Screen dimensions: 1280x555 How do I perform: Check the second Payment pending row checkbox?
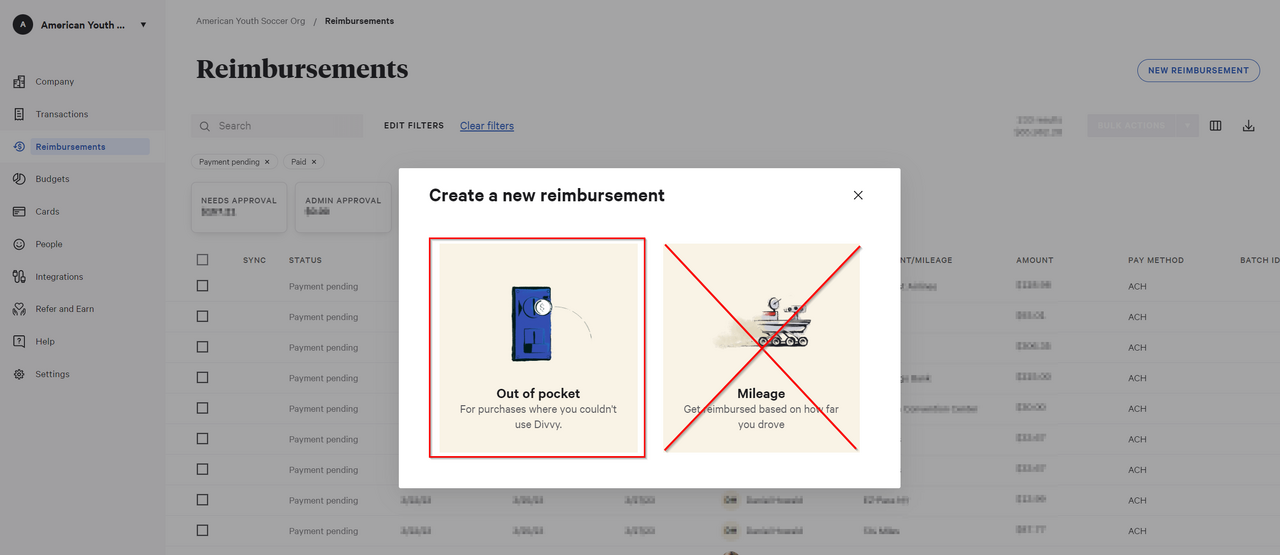[203, 317]
